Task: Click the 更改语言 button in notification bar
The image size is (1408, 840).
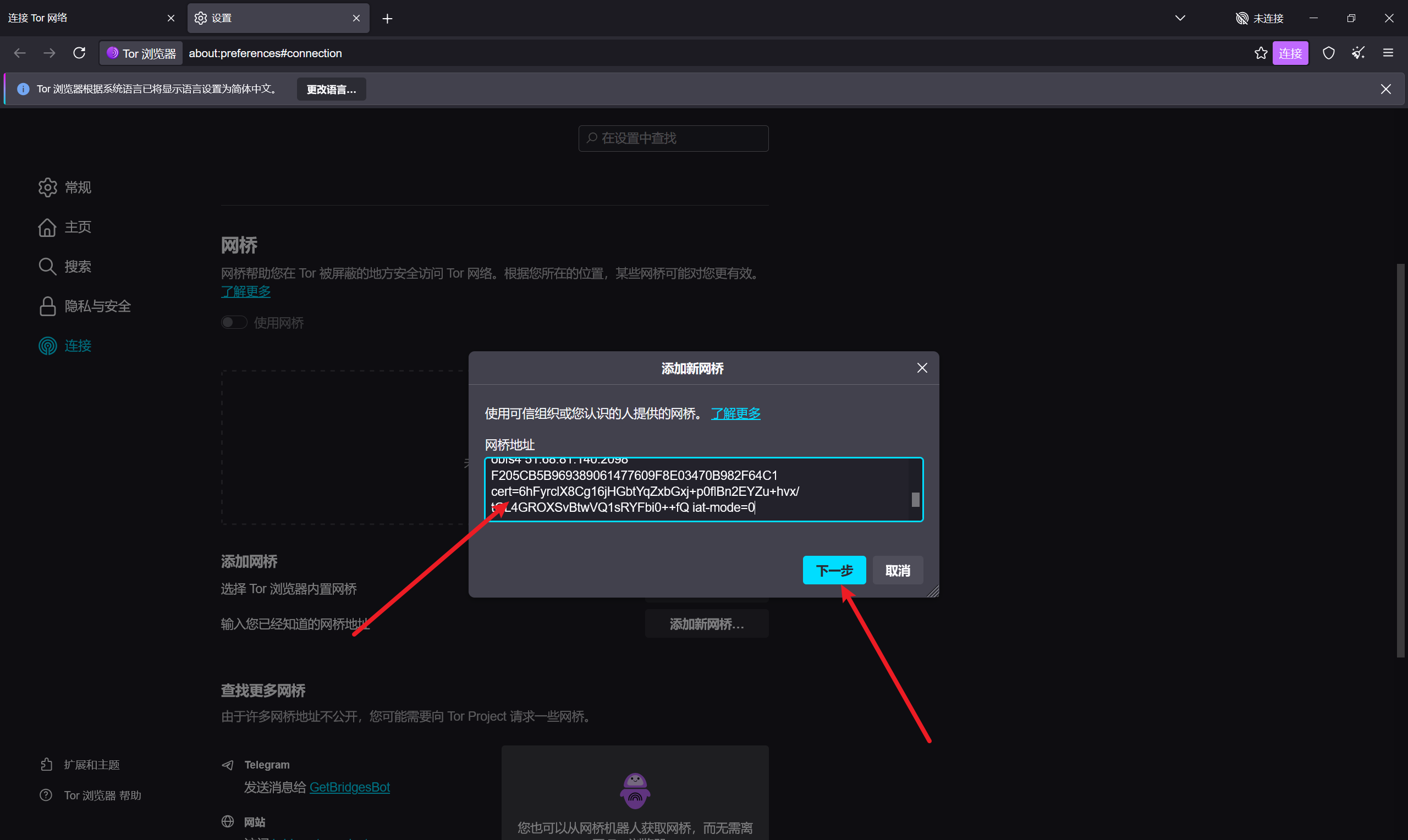Action: 331,90
